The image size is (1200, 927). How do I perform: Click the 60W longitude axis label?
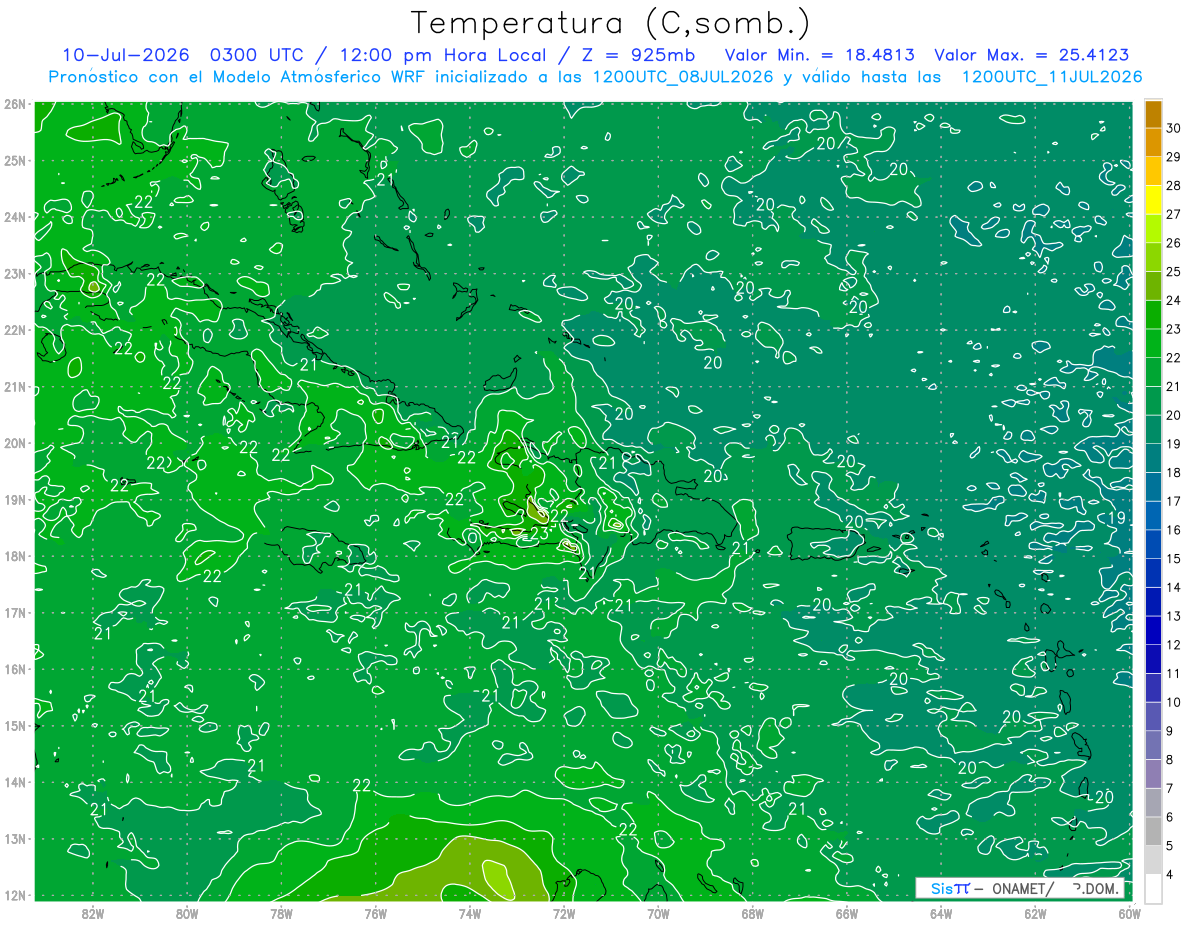pyautogui.click(x=1128, y=912)
